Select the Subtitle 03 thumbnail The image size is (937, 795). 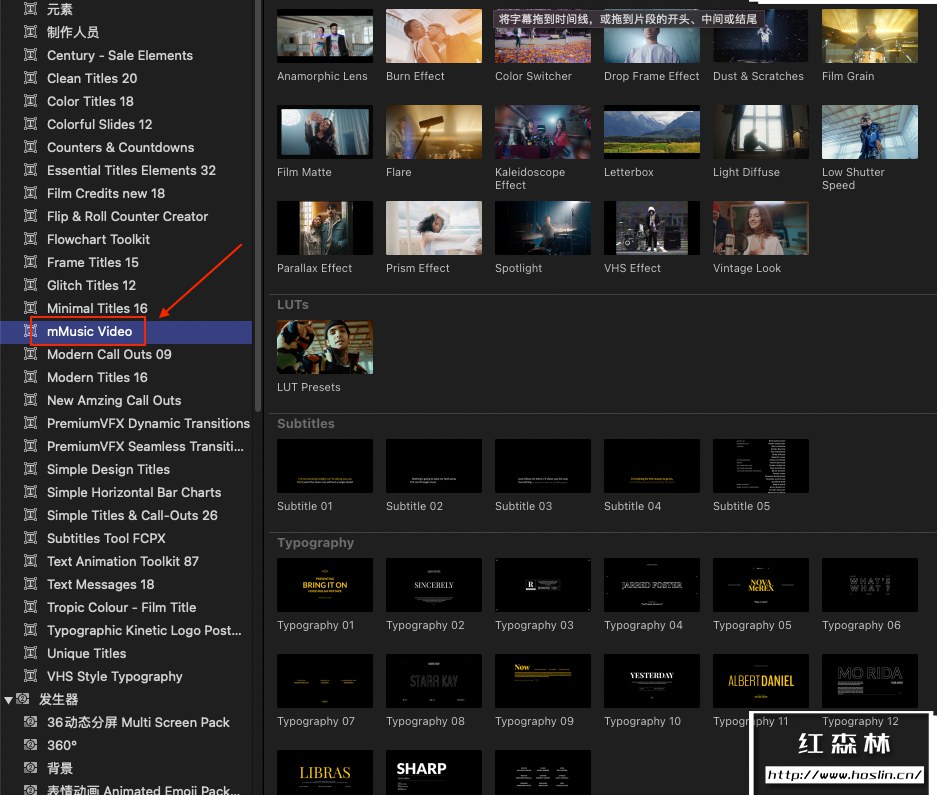point(543,466)
